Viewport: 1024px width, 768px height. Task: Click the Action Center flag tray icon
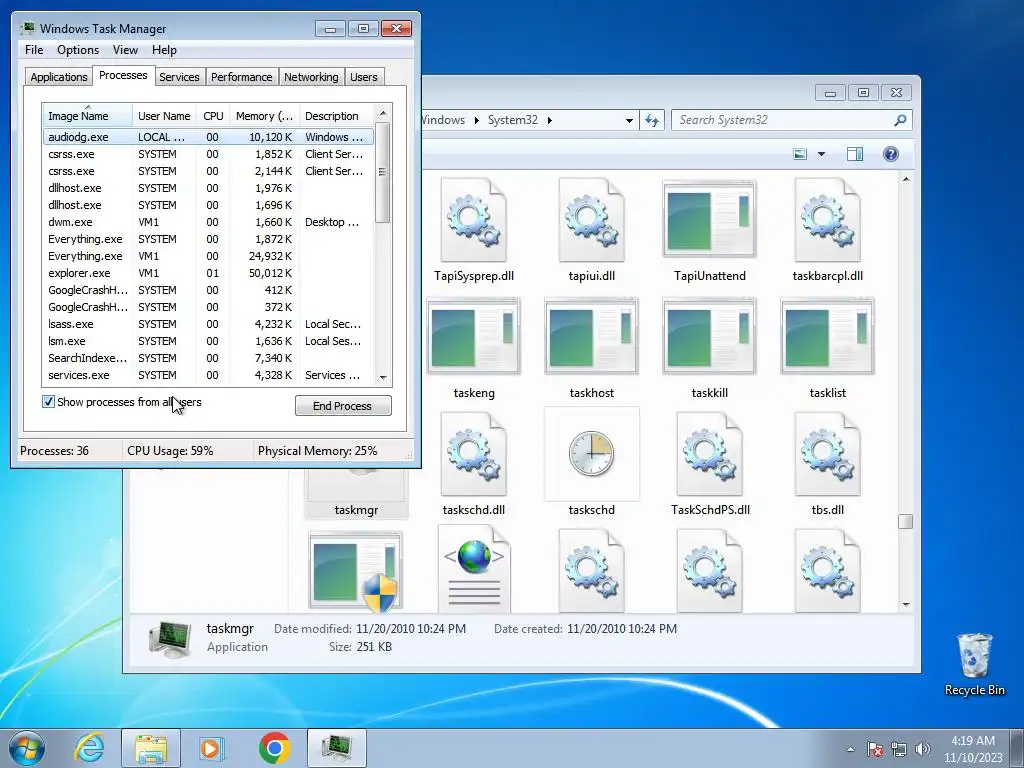pos(875,749)
